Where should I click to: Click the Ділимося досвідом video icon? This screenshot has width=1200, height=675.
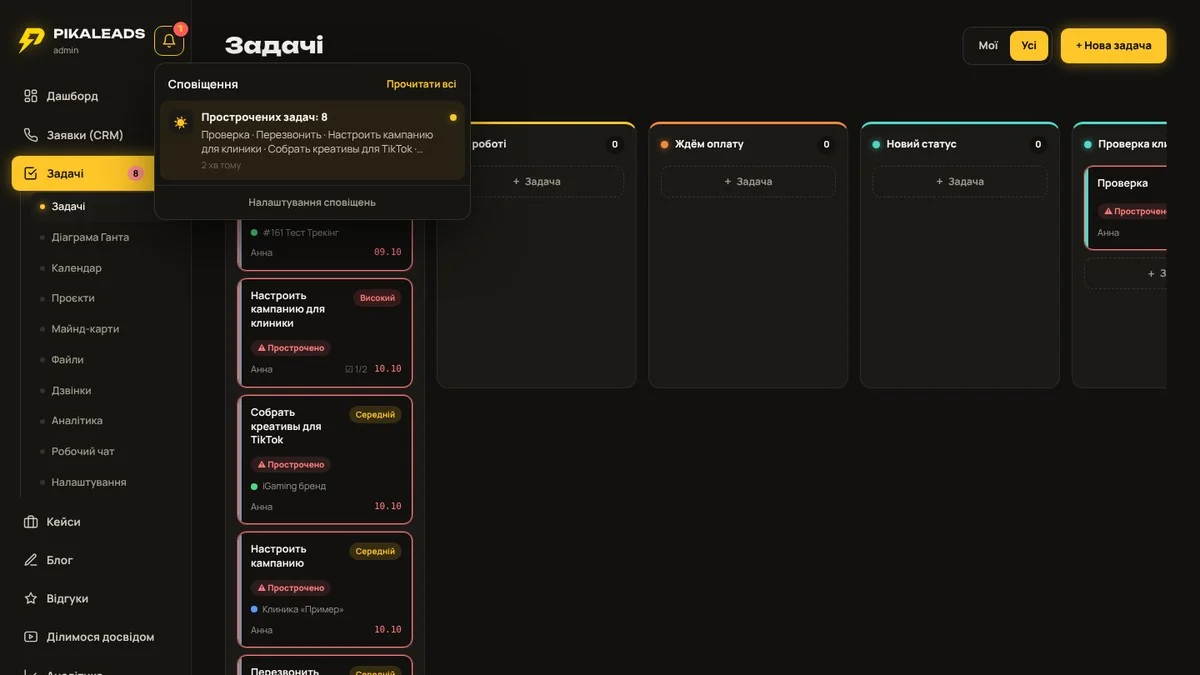coord(31,637)
